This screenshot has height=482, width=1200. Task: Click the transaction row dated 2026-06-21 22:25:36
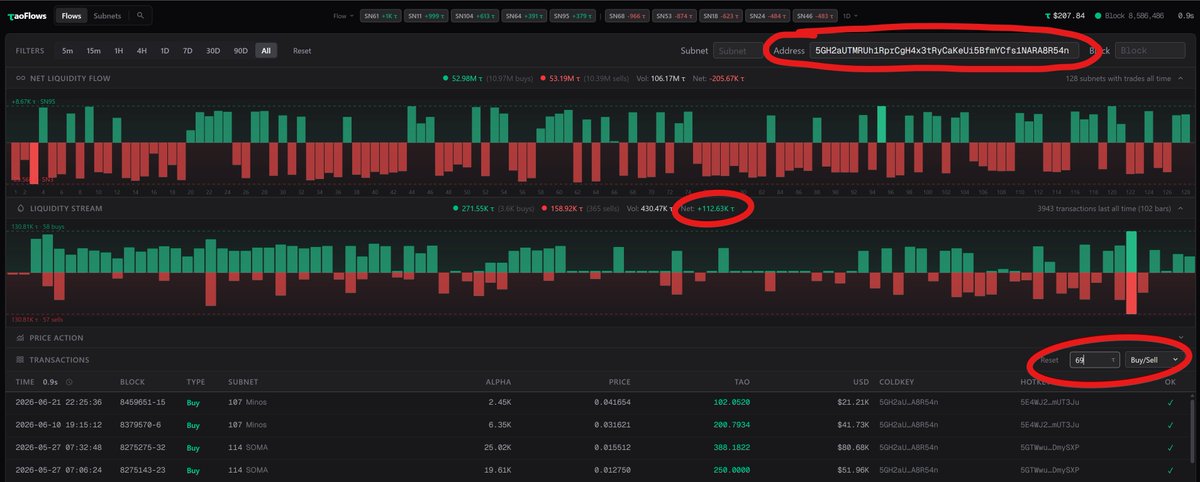pyautogui.click(x=600, y=403)
